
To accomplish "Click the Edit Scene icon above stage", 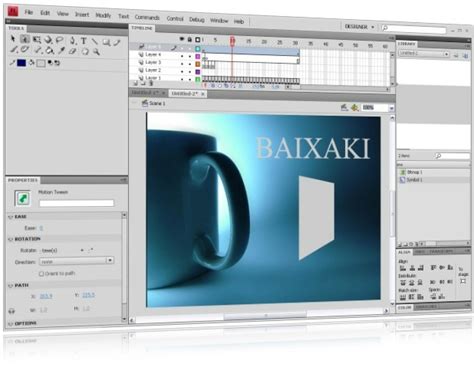I will (x=344, y=107).
